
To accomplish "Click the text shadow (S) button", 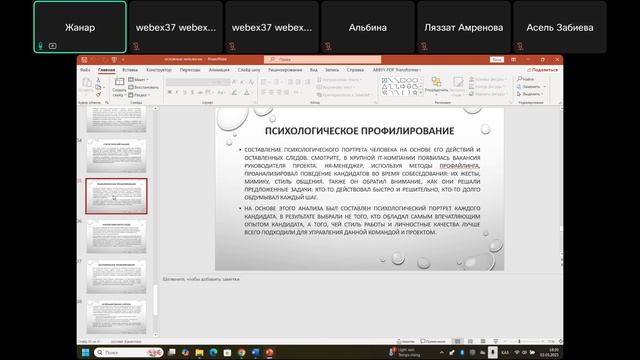I will 192,93.
